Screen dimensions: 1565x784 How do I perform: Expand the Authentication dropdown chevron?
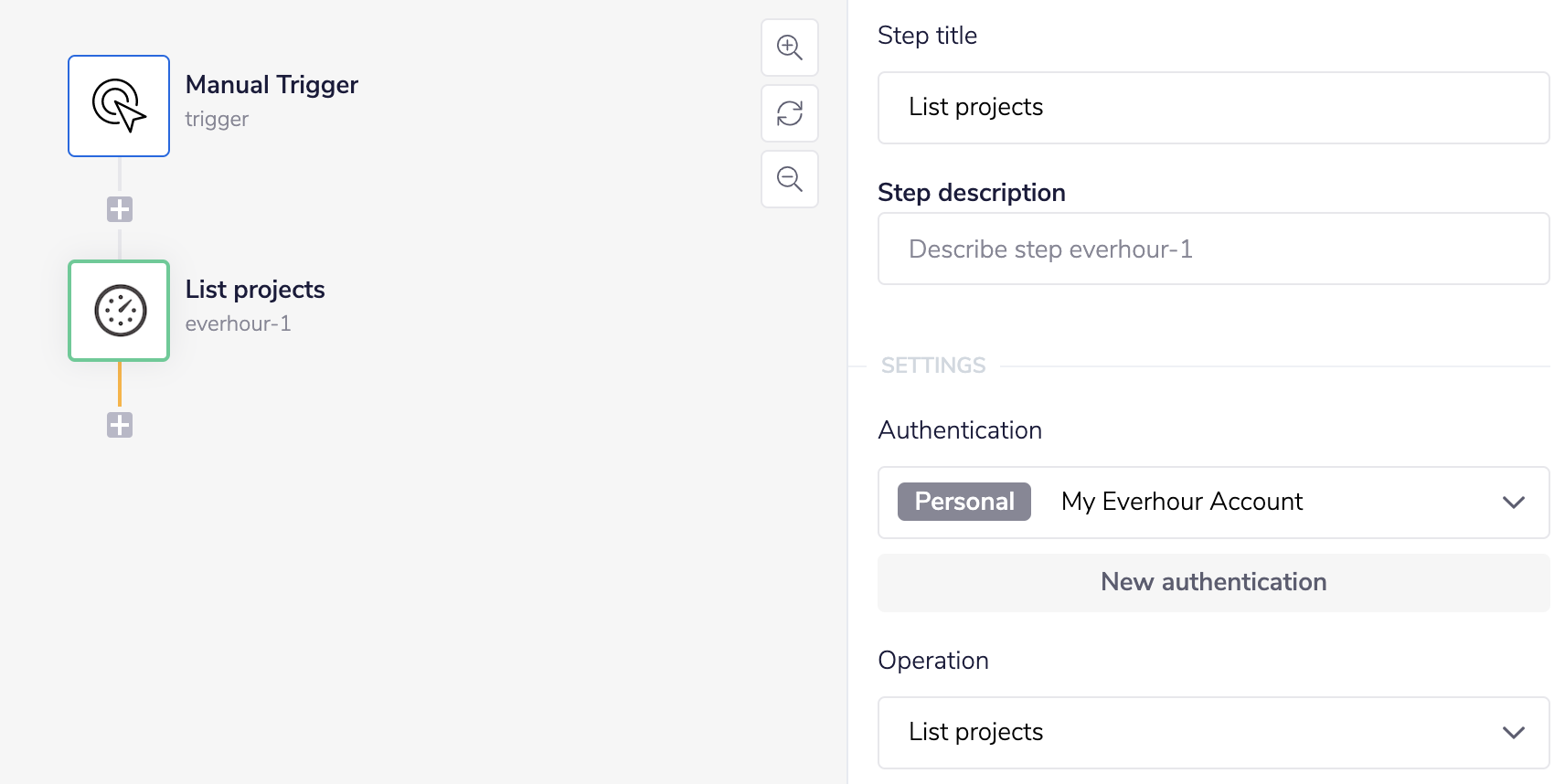tap(1513, 503)
